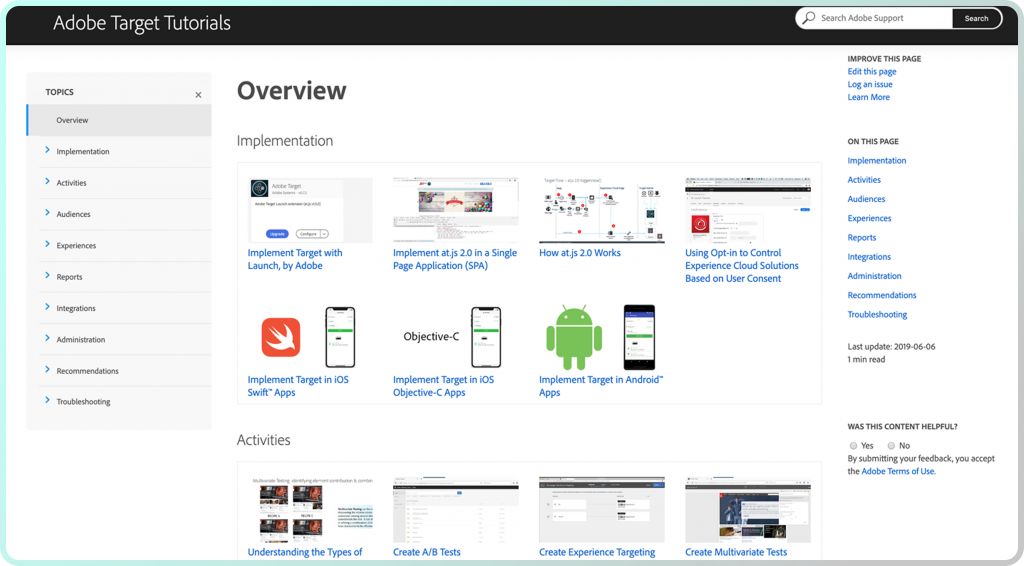
Task: Click the Objective-C logo image
Action: click(431, 337)
